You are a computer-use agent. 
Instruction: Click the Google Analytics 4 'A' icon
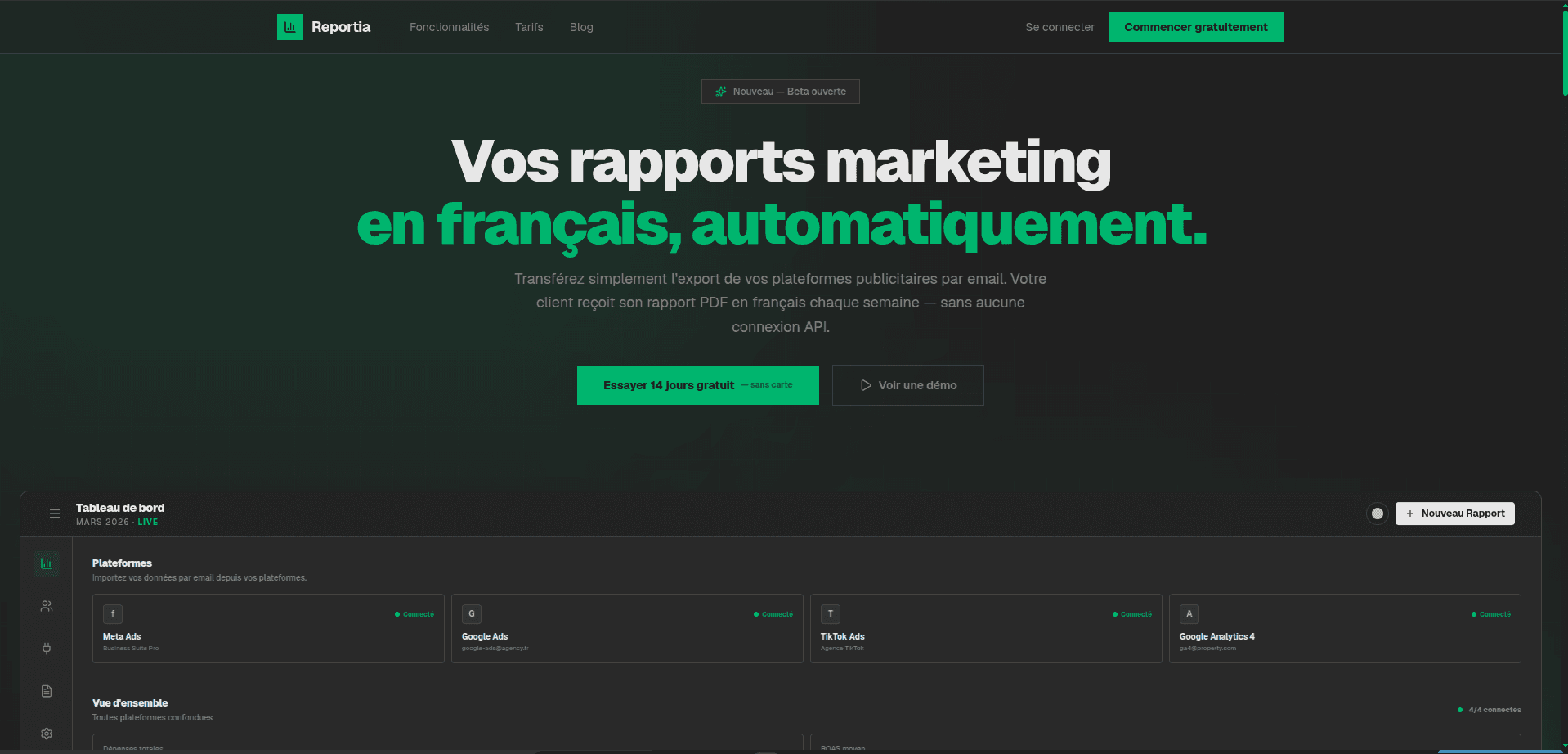[x=1189, y=614]
